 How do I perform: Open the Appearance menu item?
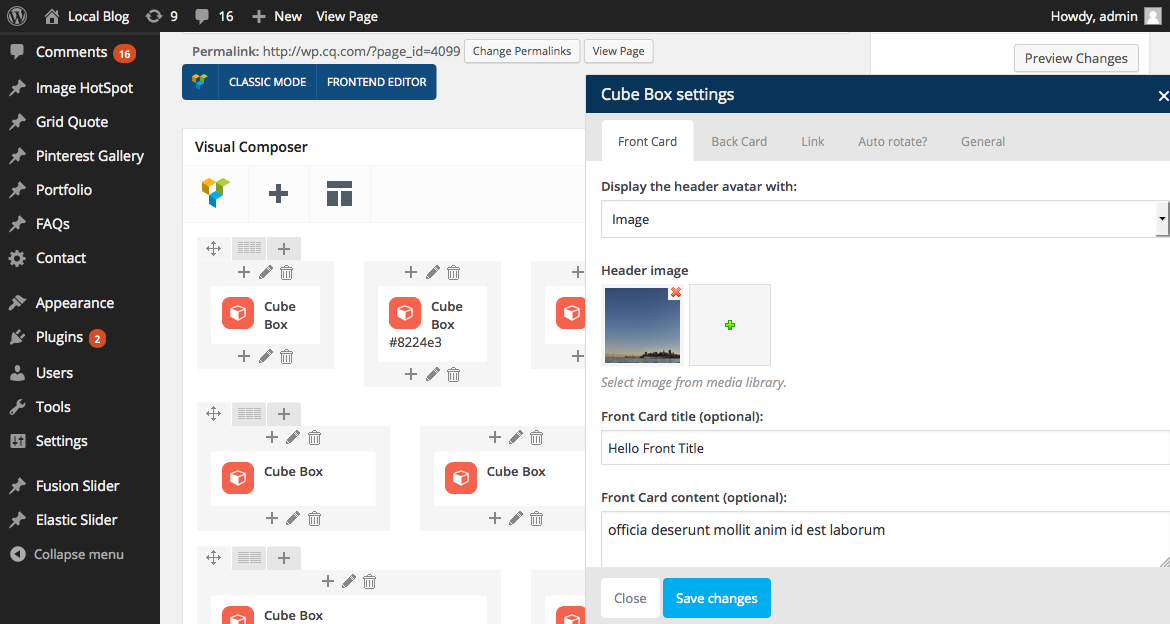[x=75, y=303]
